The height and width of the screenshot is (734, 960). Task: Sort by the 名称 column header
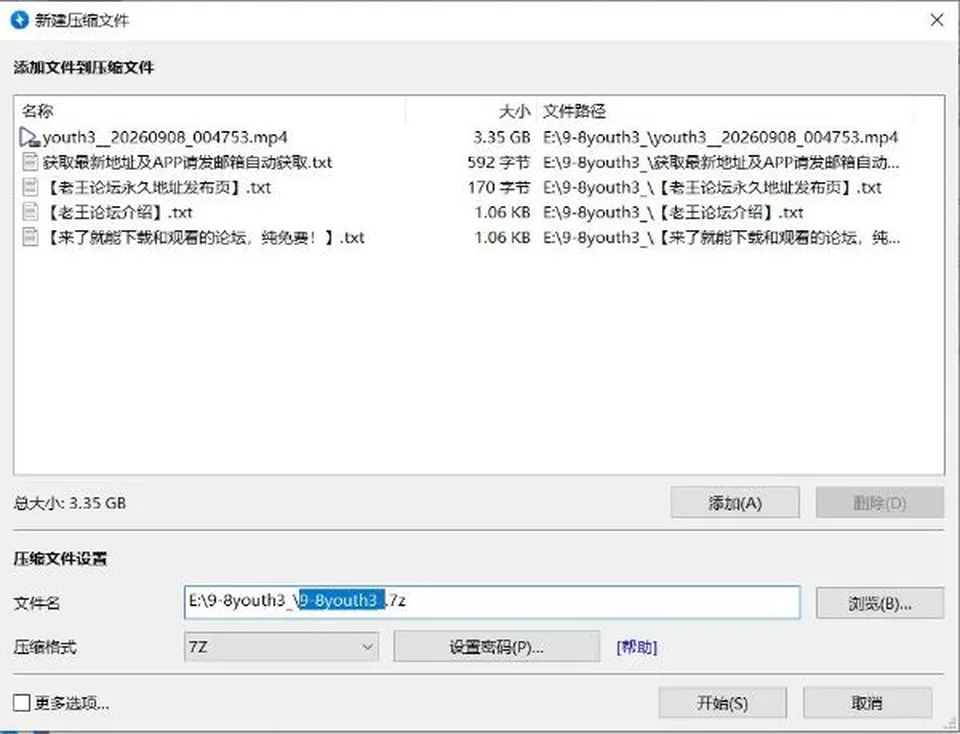point(37,111)
